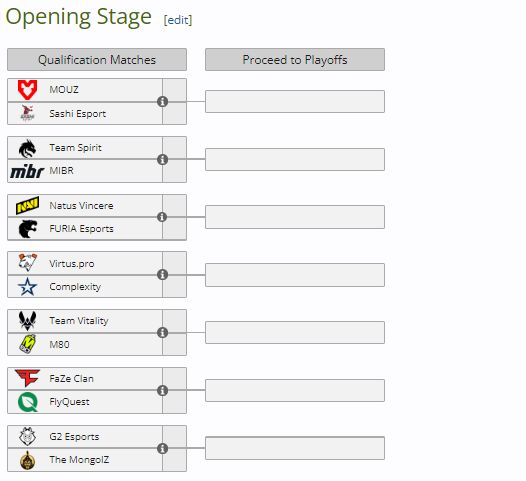
Task: Click the FaZe Clan logo
Action: click(27, 378)
